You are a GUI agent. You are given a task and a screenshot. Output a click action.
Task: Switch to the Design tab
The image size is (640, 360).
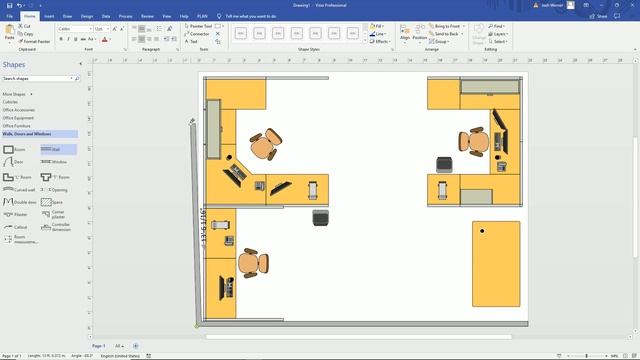(x=87, y=16)
